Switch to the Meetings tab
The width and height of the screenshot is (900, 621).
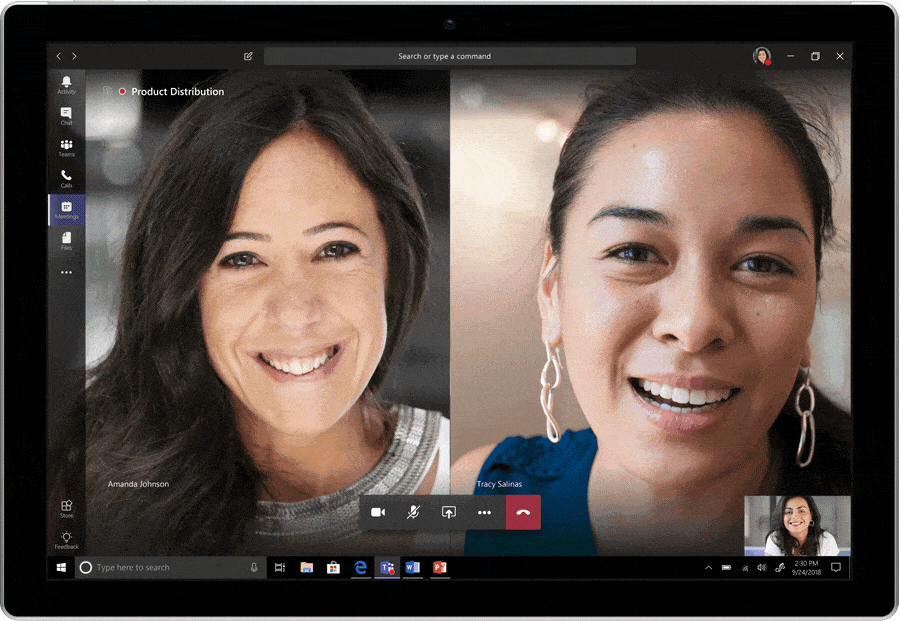[67, 210]
